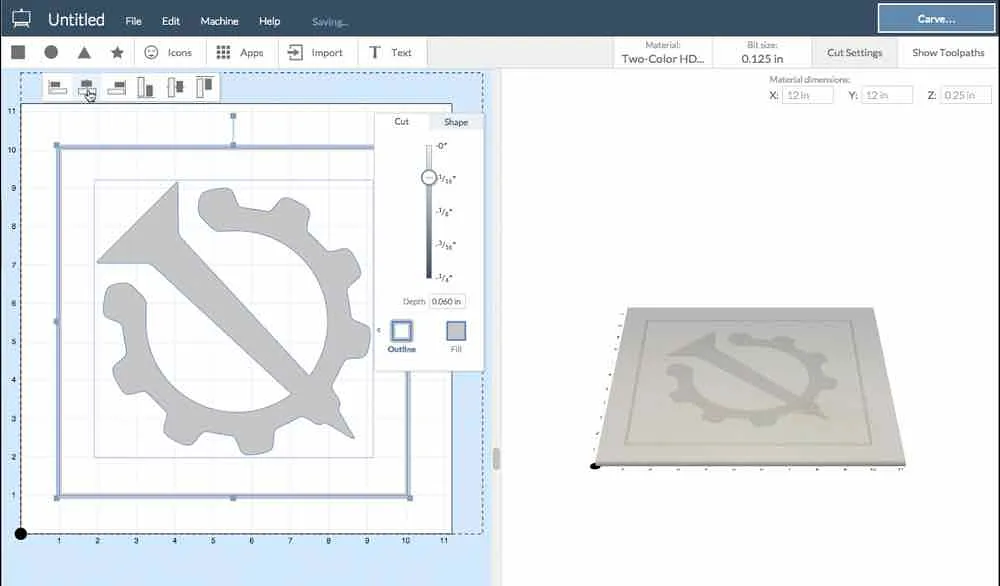Open the Machine menu

pyautogui.click(x=219, y=21)
